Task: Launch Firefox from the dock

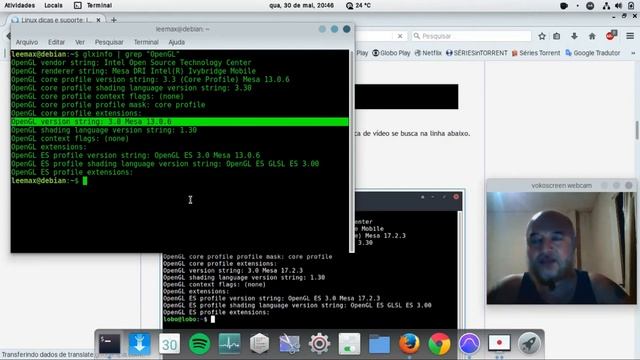Action: [409, 344]
